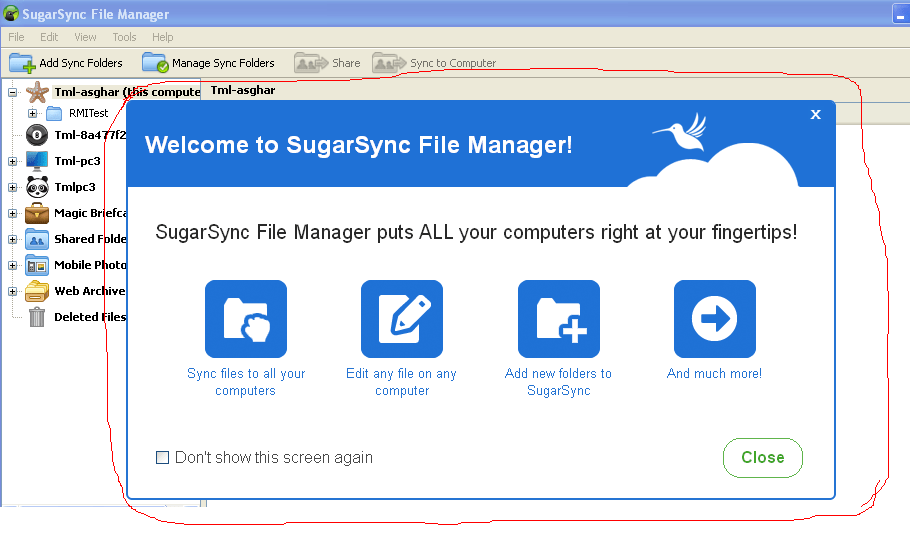Expand the Mobile Photos node

(12, 265)
